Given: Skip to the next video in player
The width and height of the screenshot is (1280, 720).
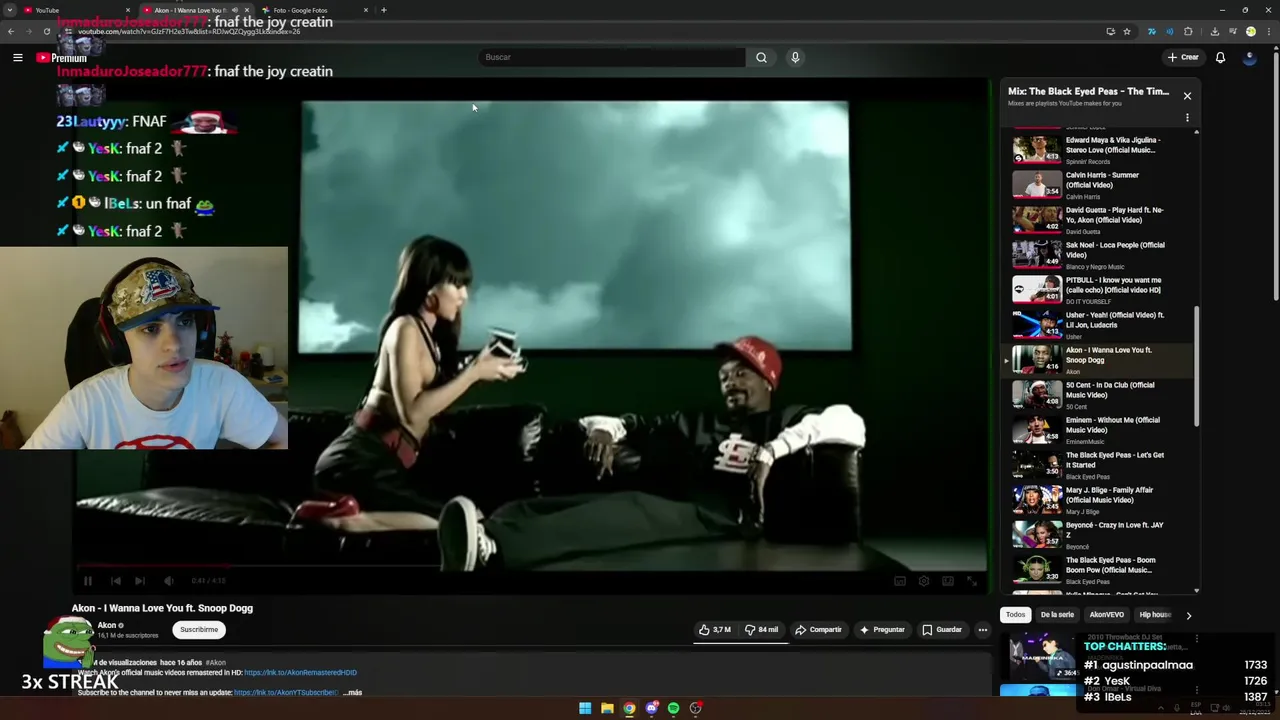Looking at the screenshot, I should [140, 580].
